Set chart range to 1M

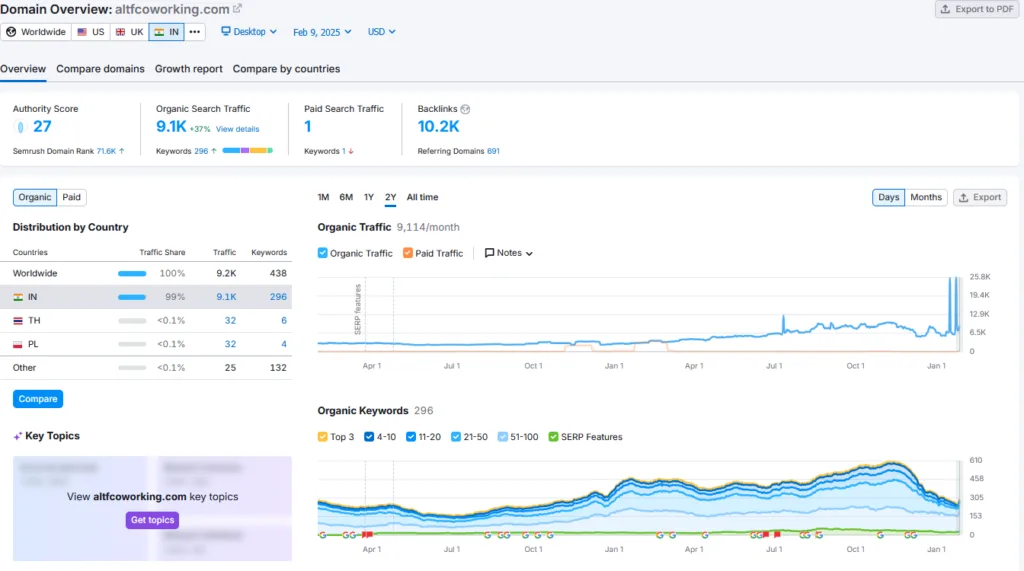pos(323,197)
